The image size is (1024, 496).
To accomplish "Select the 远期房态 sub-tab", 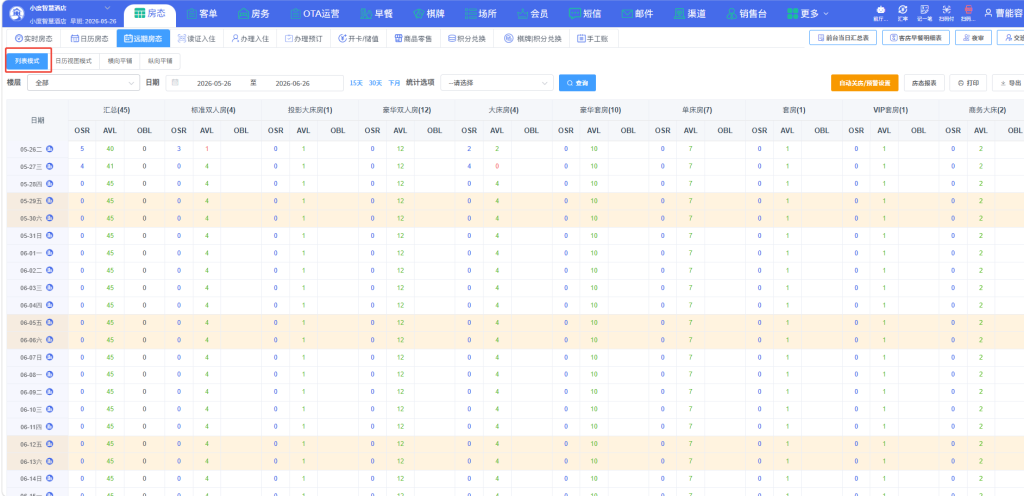I will click(x=144, y=39).
